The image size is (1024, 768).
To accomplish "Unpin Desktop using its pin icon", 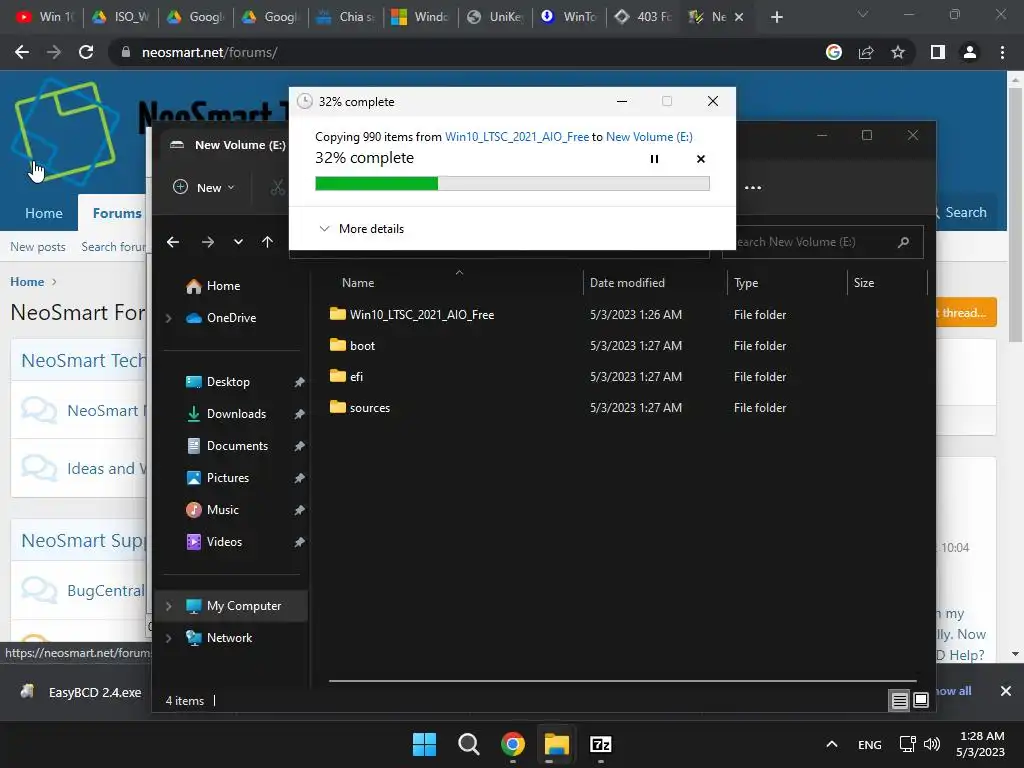I will [299, 382].
